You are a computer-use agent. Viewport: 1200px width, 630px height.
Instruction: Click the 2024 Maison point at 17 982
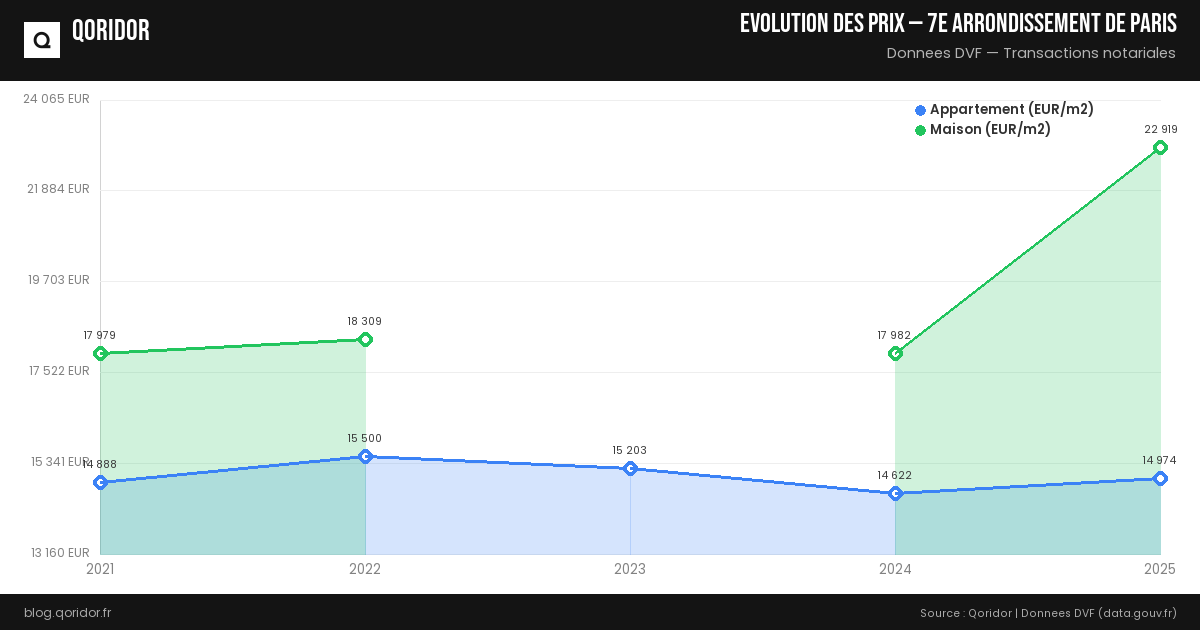[895, 353]
